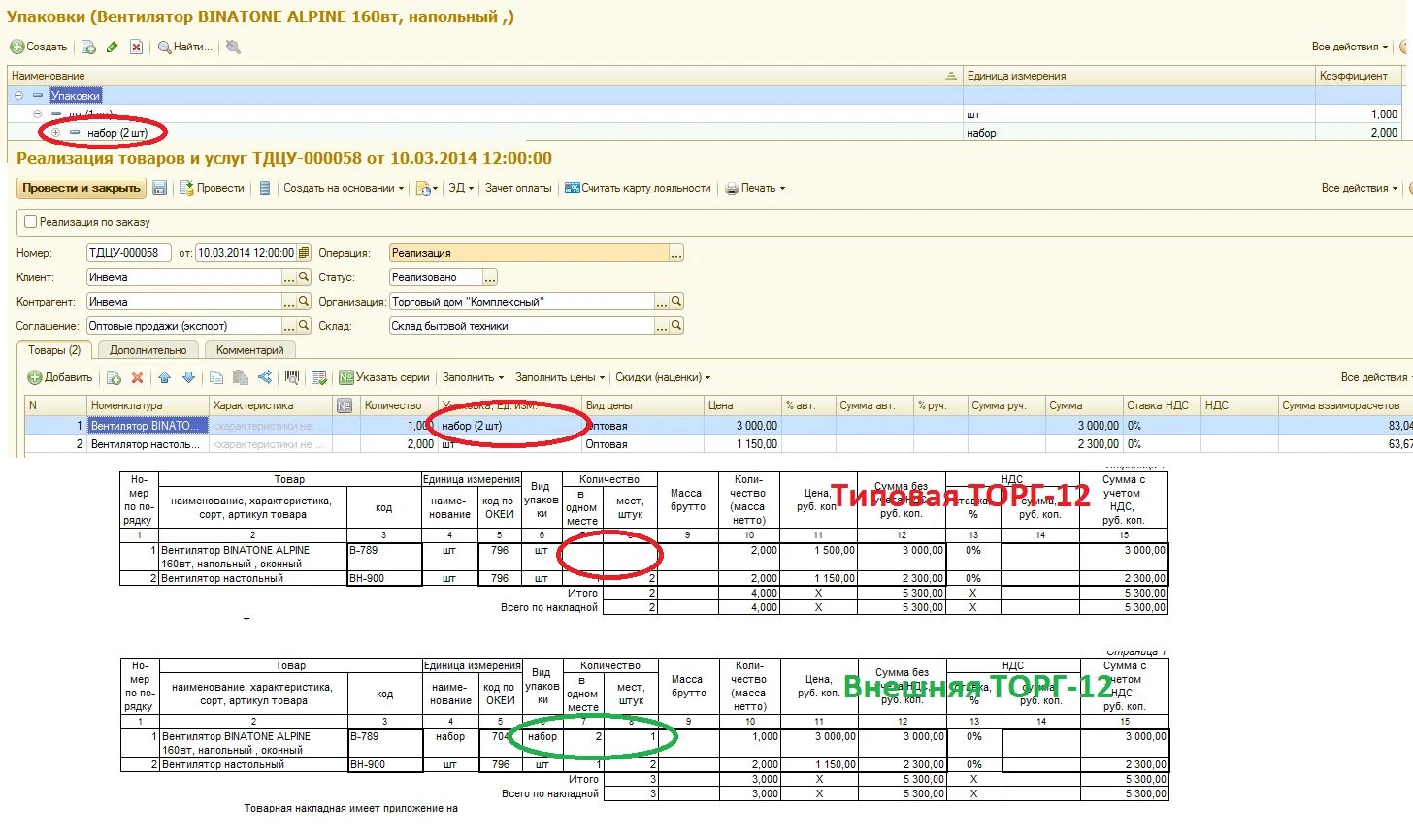Move row up with blue up arrow

coord(164,377)
